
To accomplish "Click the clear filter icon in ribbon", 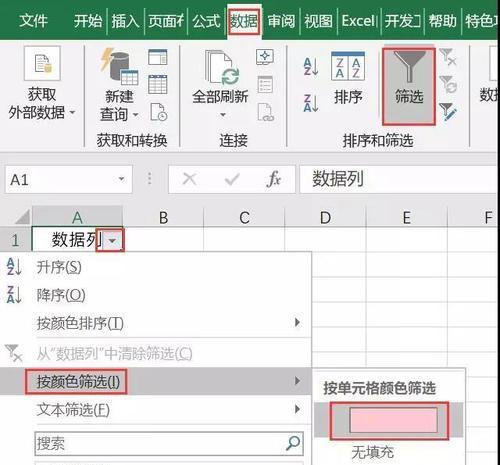I will click(448, 57).
